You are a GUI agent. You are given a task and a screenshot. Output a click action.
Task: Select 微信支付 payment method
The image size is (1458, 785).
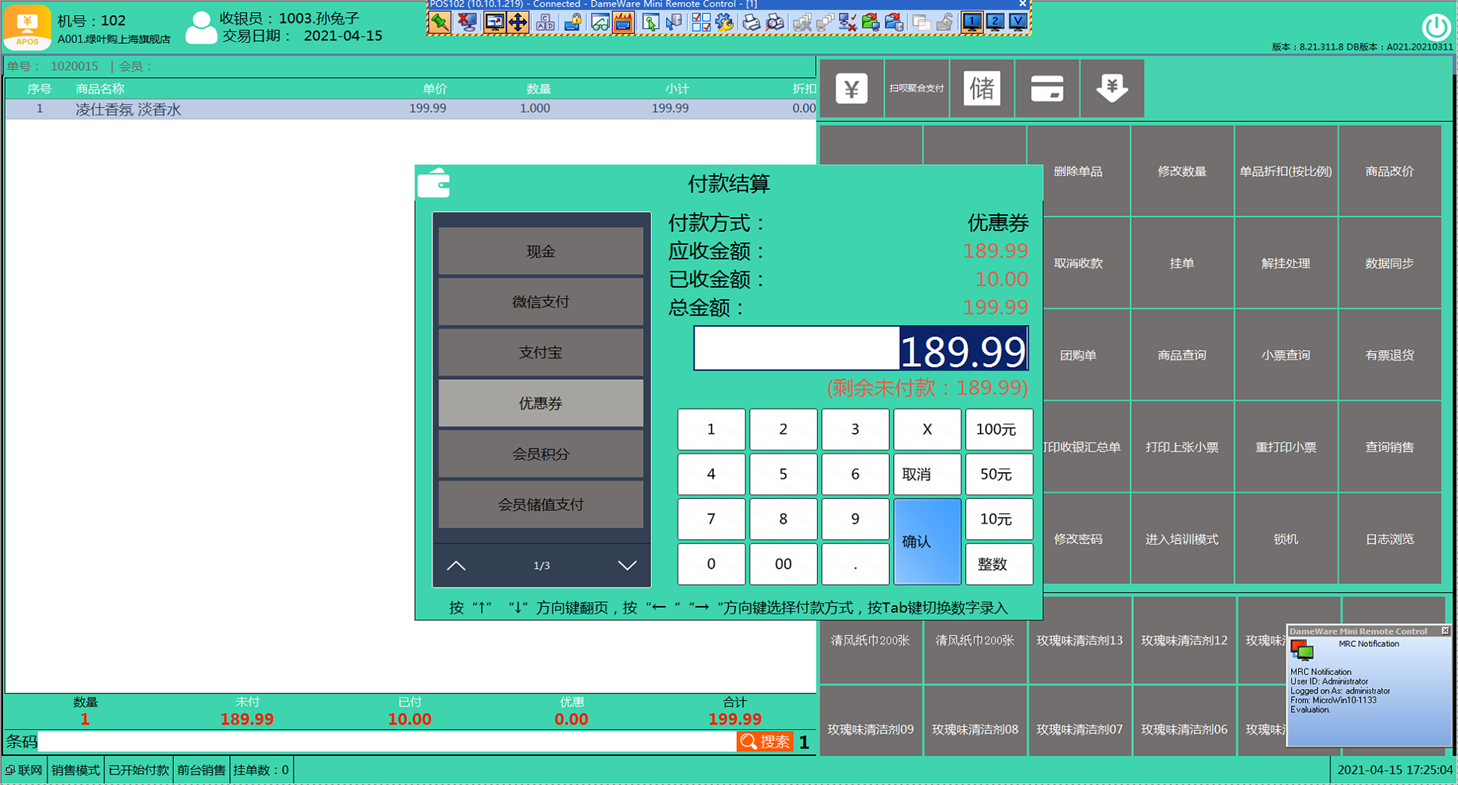click(541, 302)
